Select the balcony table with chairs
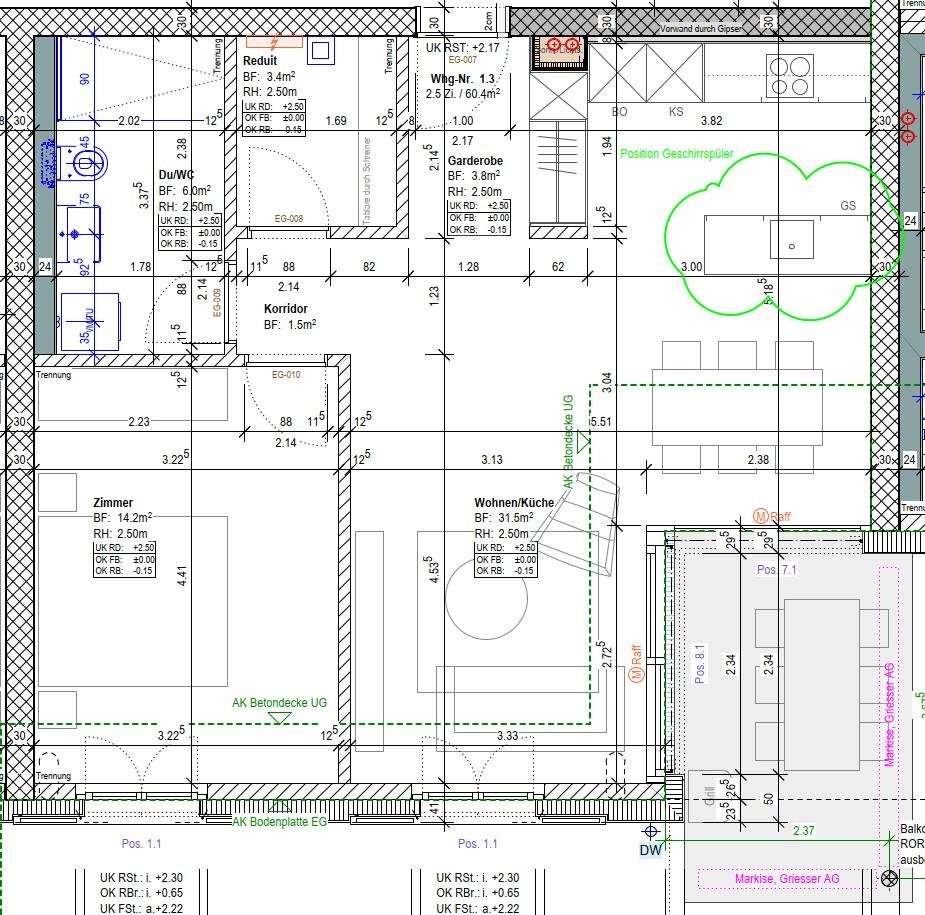925x915 pixels. point(820,683)
